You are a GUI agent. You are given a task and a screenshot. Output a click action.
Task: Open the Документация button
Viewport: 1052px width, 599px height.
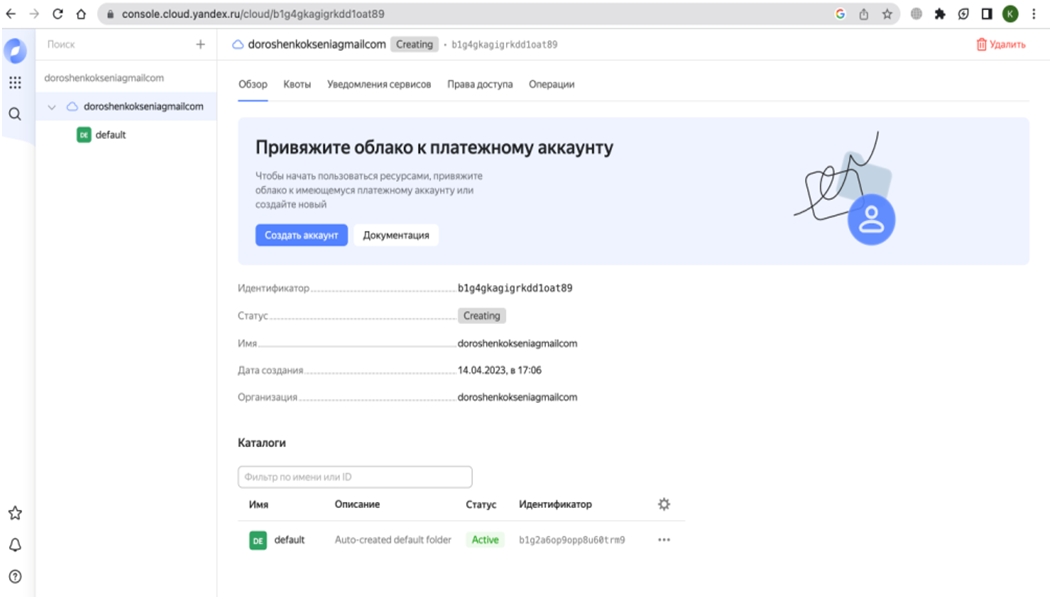[396, 235]
